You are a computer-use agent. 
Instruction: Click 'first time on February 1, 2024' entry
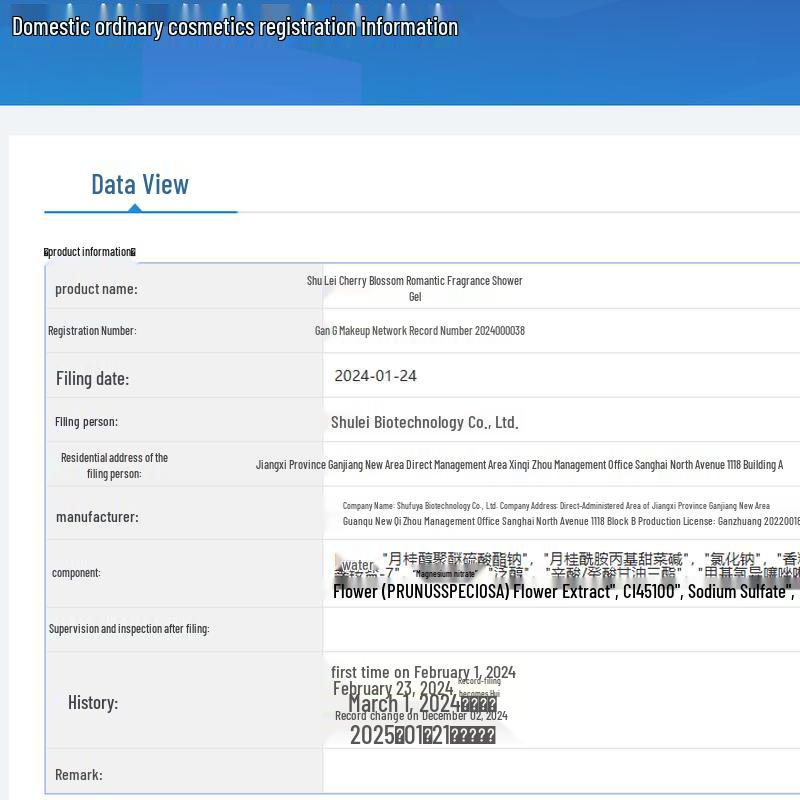(x=423, y=672)
